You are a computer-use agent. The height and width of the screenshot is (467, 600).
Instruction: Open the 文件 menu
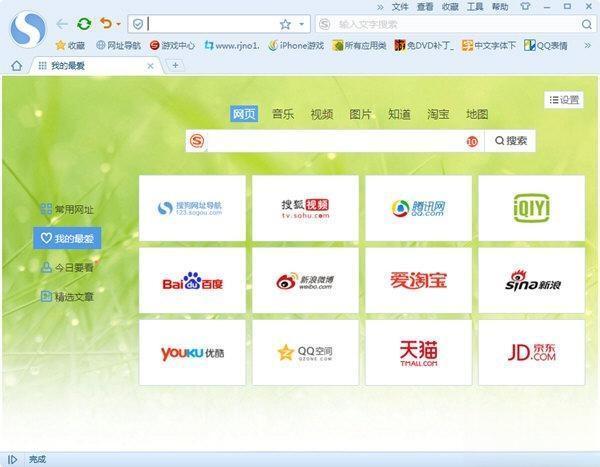[400, 7]
